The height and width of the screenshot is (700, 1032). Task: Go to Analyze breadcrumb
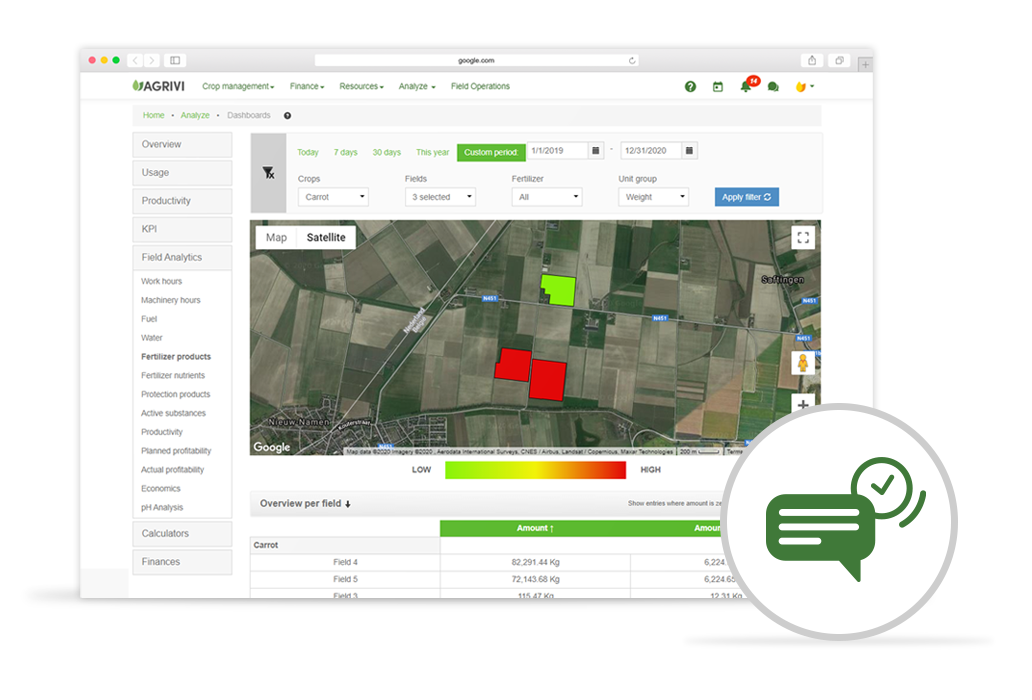(x=195, y=115)
